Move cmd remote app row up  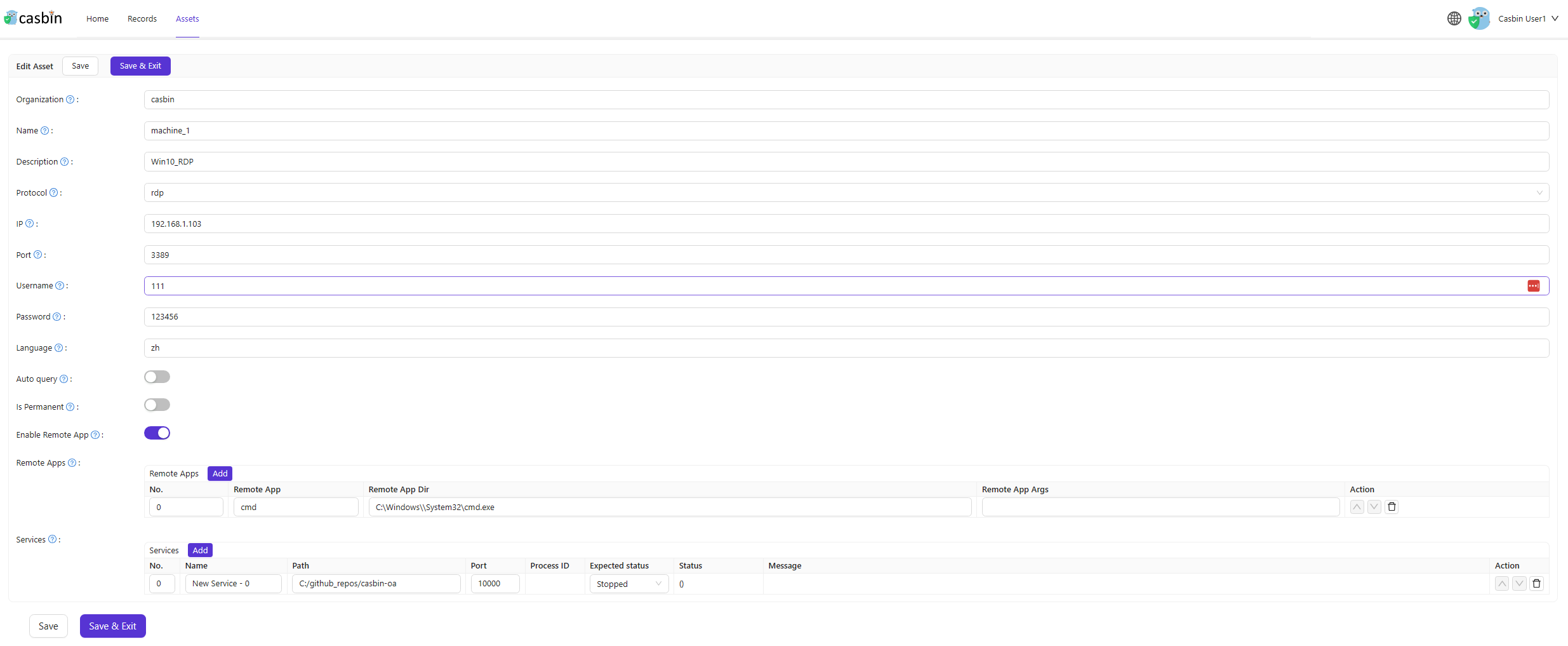point(1357,507)
